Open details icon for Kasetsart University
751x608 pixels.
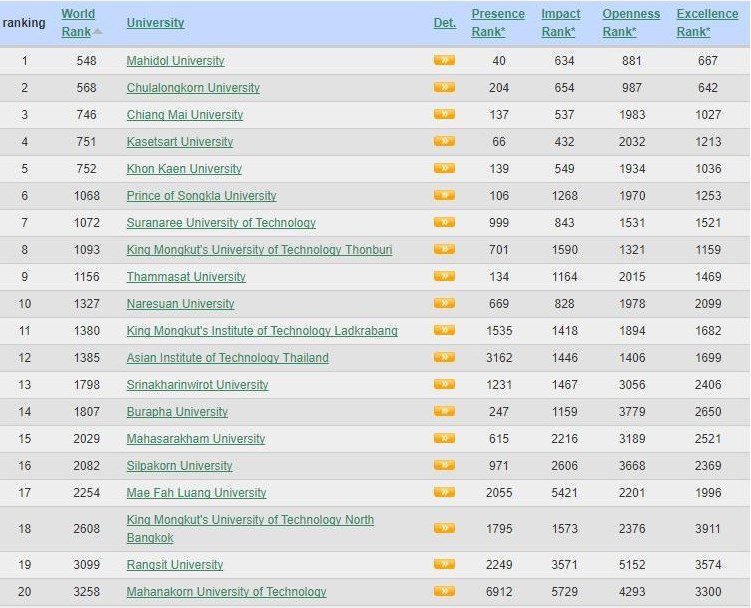coord(444,141)
